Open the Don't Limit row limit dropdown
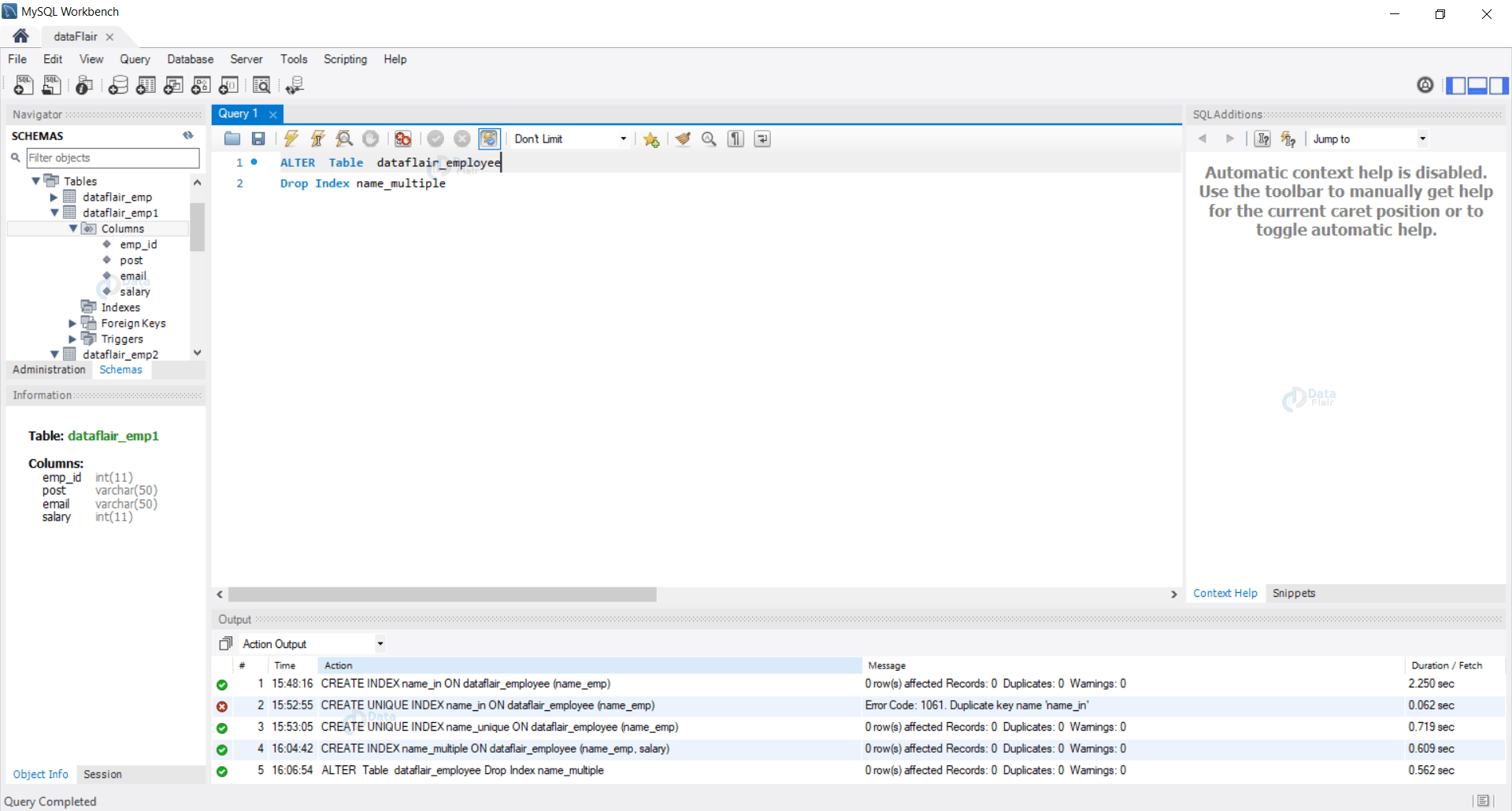This screenshot has width=1512, height=811. 622,139
